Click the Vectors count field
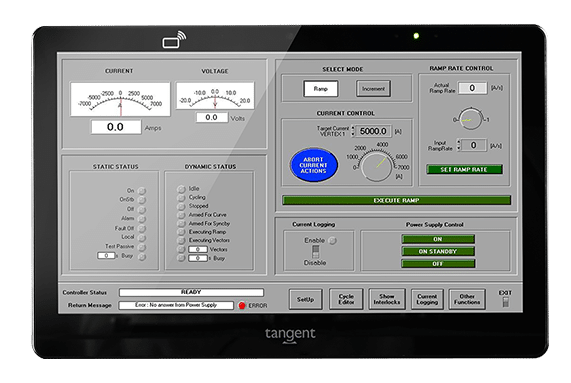Image resolution: width=571 pixels, height=383 pixels. (198, 249)
